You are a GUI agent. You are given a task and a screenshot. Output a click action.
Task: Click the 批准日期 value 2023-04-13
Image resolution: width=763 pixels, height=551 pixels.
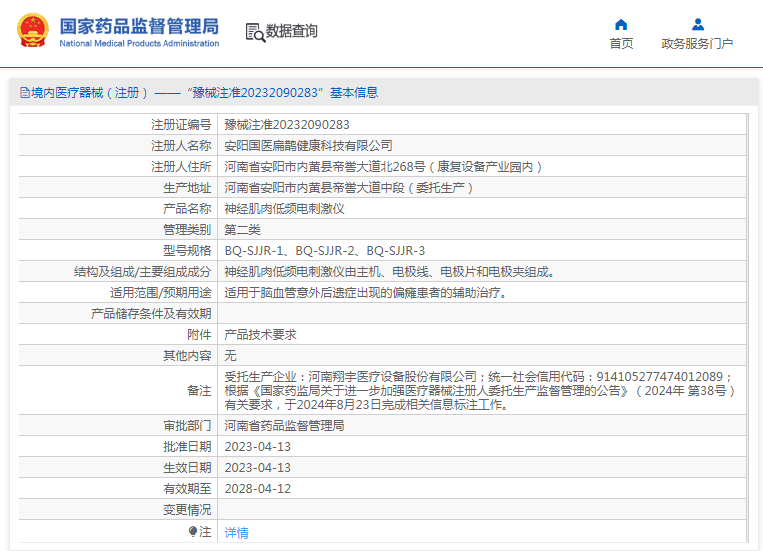[x=257, y=447]
